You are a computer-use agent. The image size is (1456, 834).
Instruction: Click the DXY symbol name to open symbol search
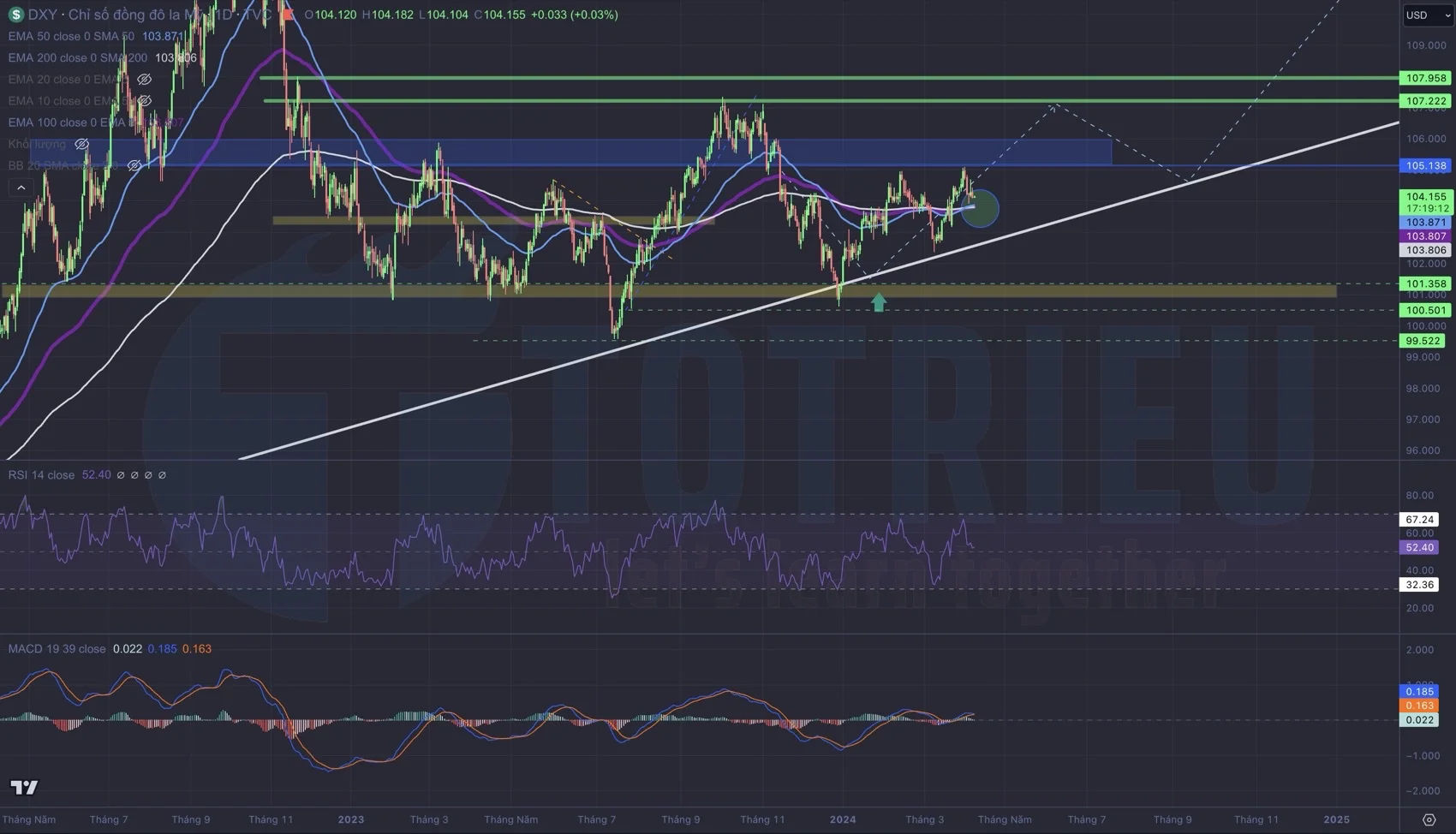click(41, 15)
